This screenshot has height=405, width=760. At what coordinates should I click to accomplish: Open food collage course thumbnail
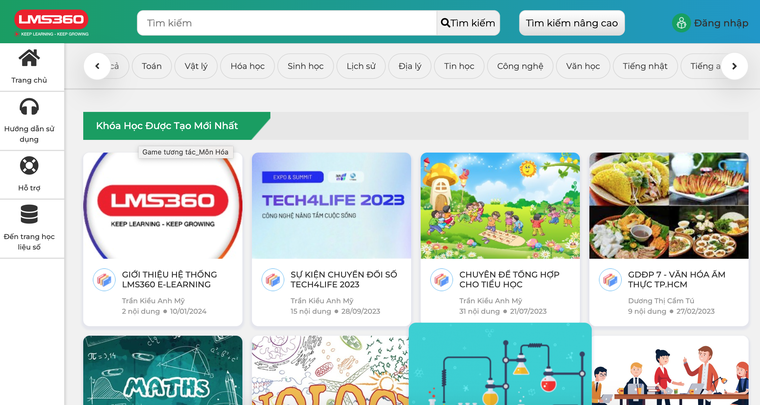(669, 205)
